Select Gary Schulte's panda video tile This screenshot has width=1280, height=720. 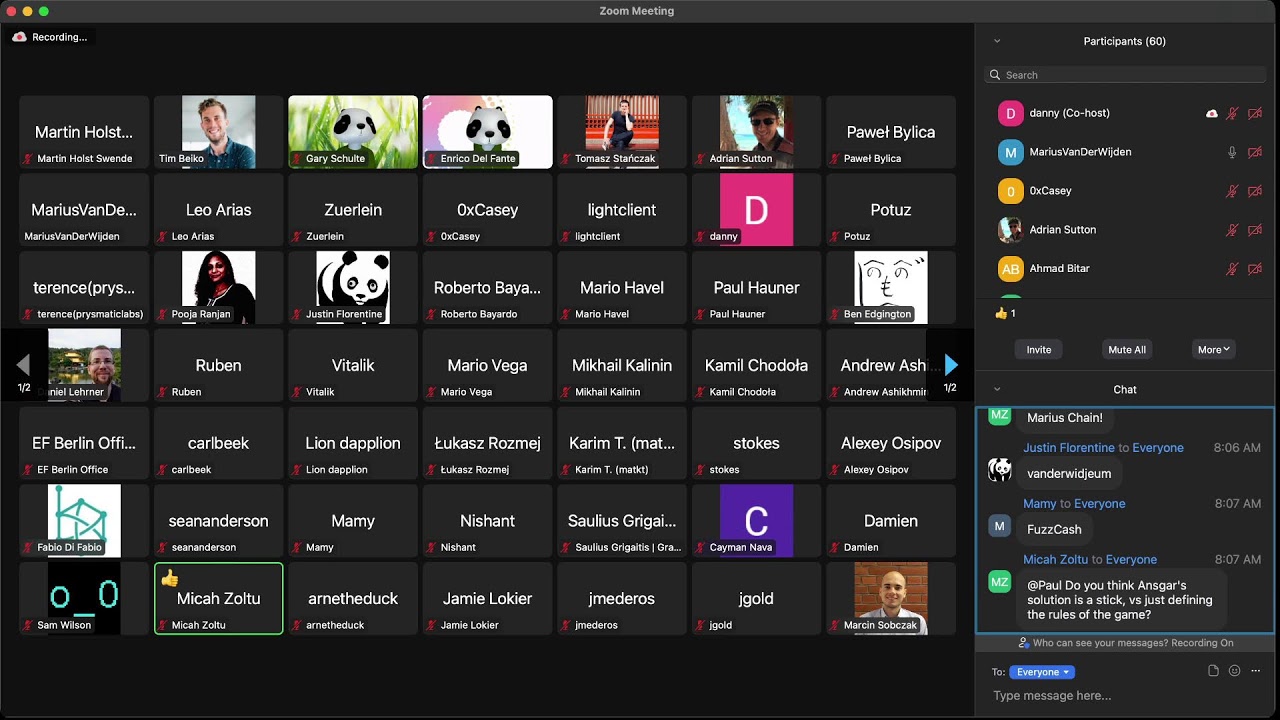353,132
